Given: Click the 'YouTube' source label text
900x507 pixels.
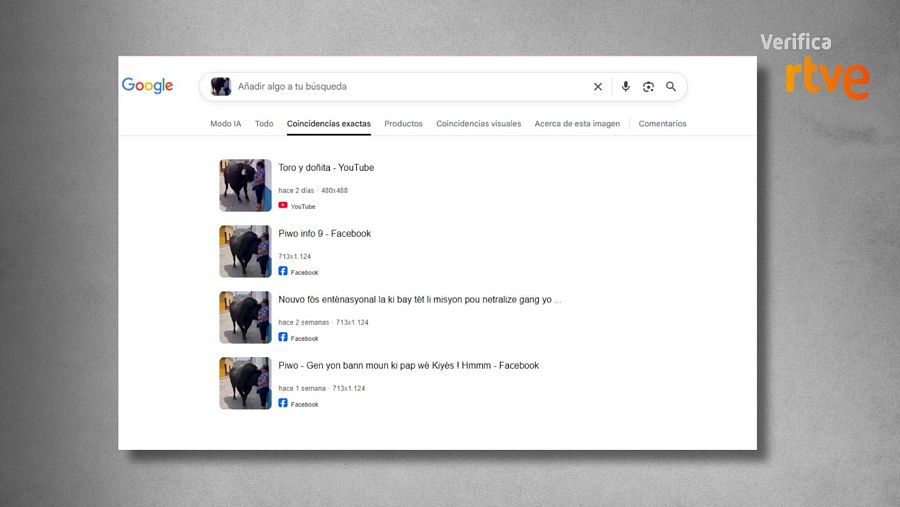Looking at the screenshot, I should 303,207.
